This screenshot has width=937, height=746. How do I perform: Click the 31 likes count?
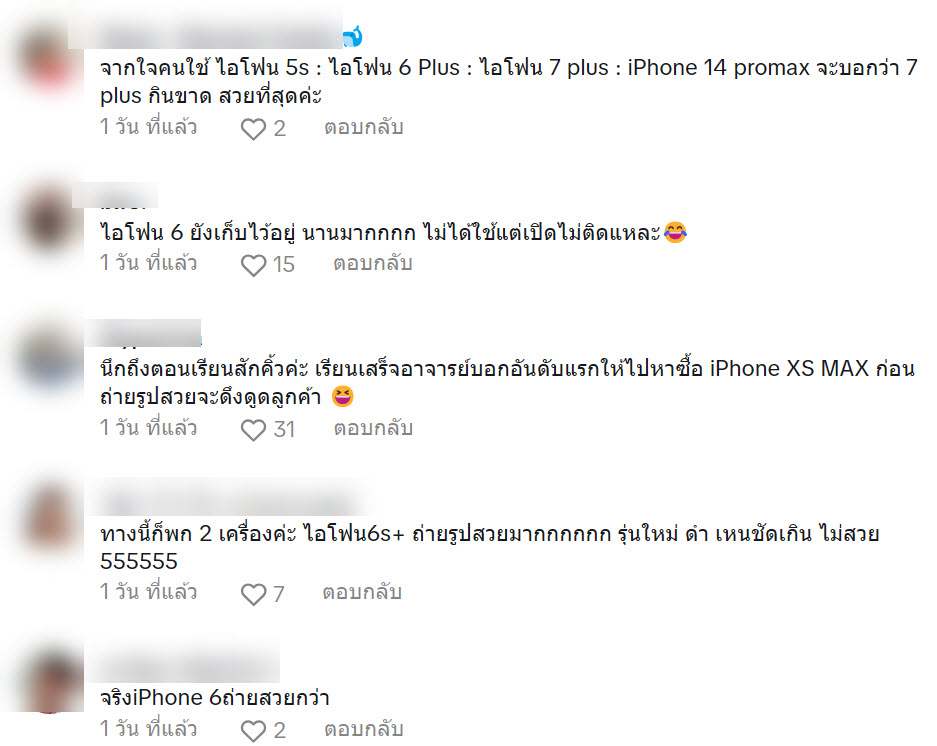[284, 429]
